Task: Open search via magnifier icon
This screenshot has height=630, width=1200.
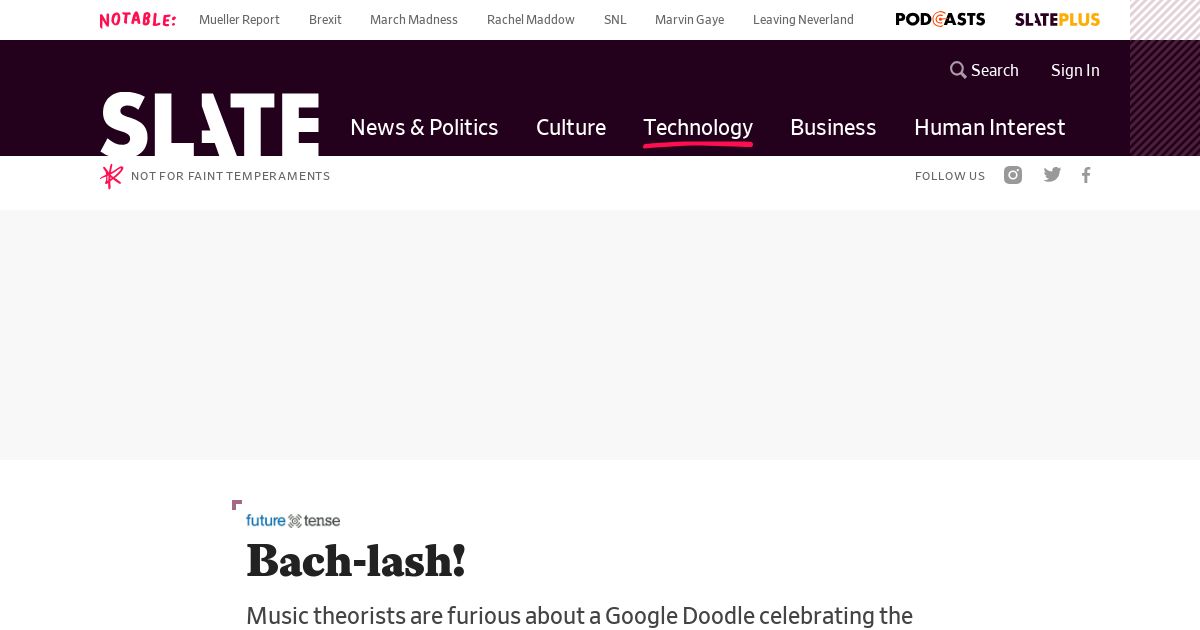Action: coord(958,70)
